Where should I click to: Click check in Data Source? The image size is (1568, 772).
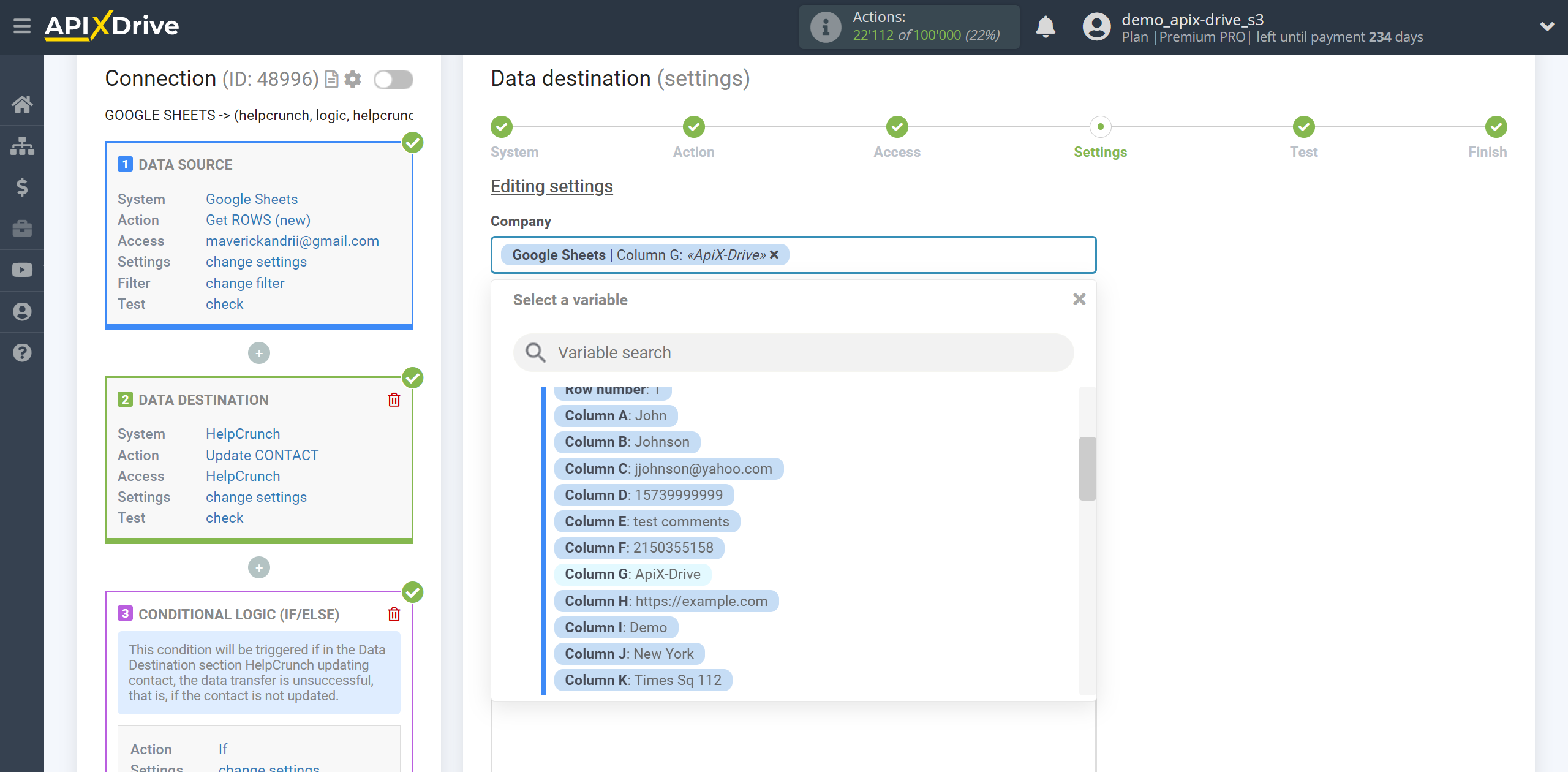pyautogui.click(x=224, y=304)
